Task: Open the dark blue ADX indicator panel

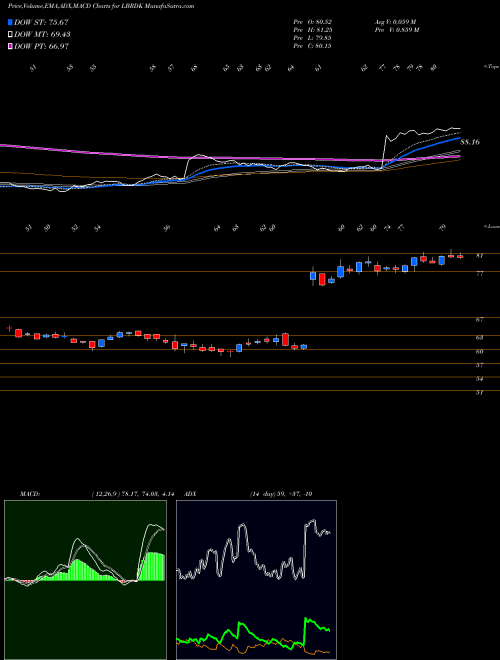Action: [256, 580]
